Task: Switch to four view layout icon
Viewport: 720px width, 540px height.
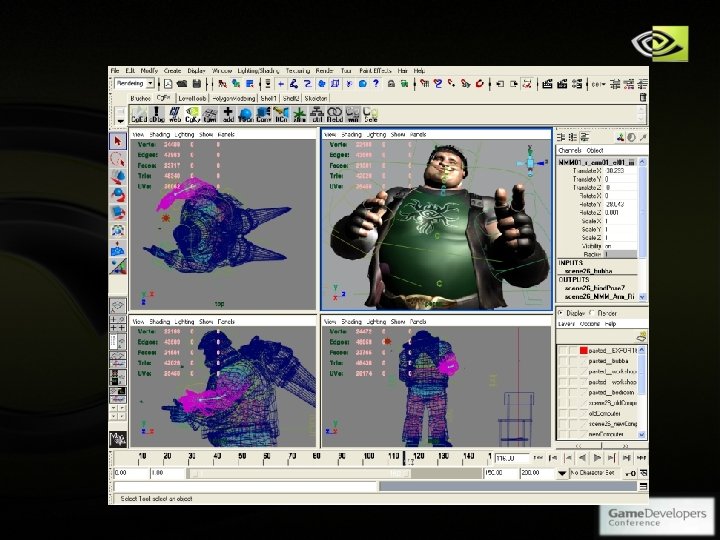Action: pyautogui.click(x=118, y=323)
